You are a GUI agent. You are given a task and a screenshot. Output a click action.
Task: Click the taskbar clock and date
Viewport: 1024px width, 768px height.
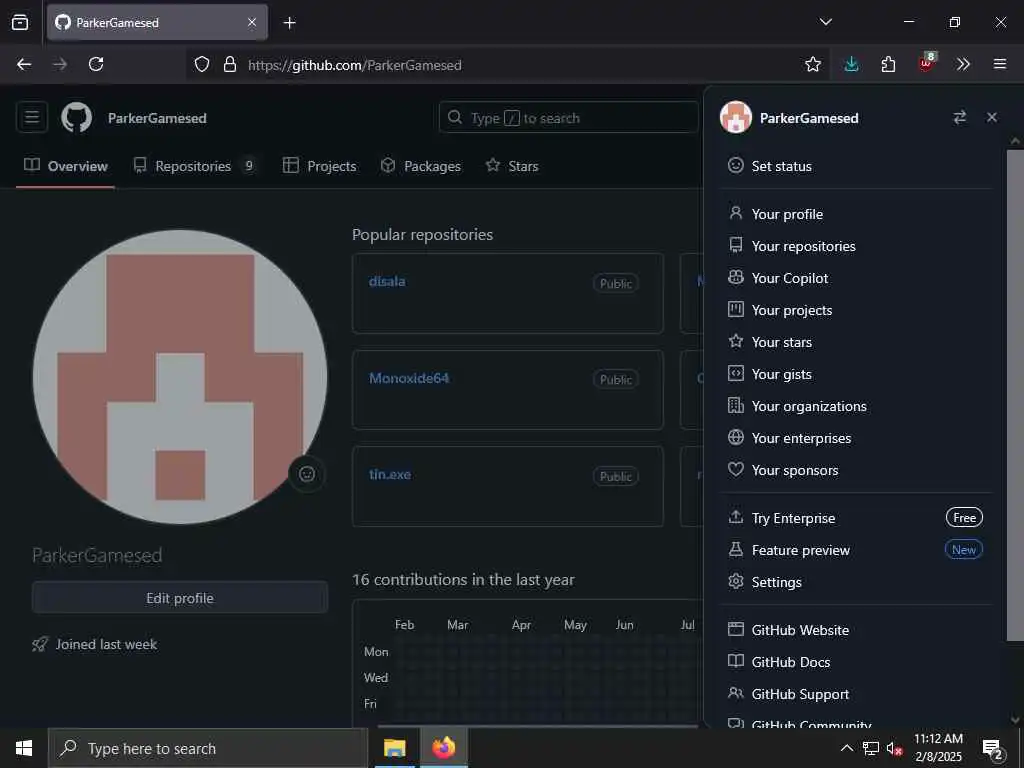(938, 748)
